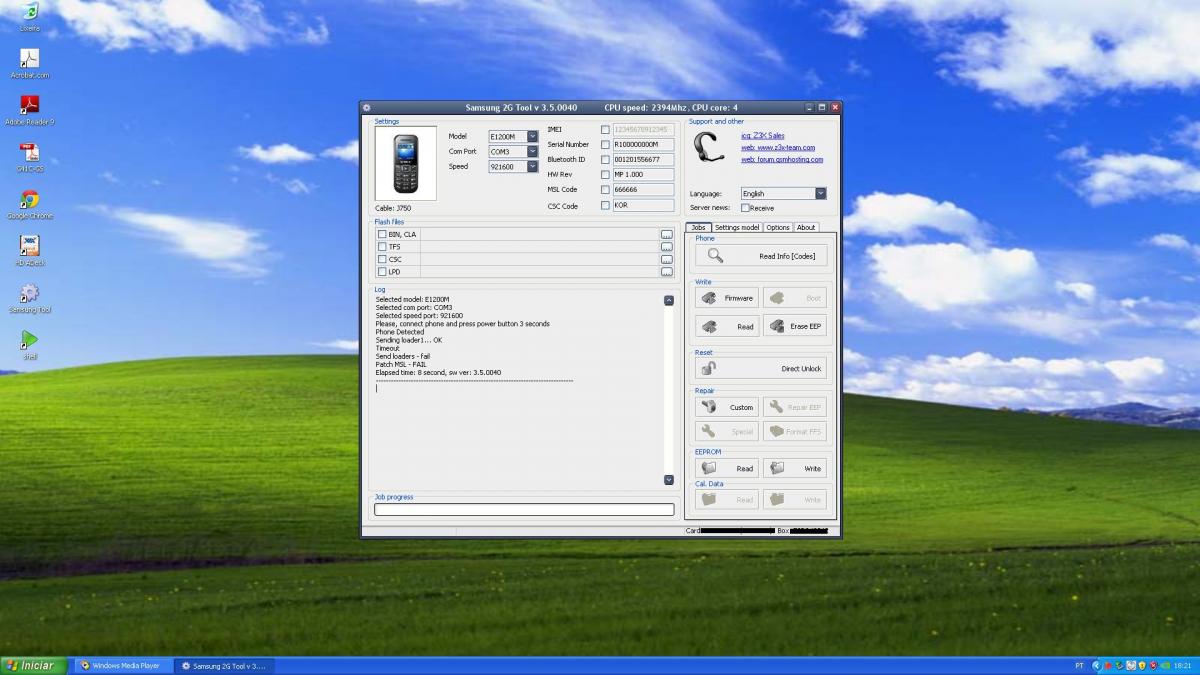This screenshot has height=675, width=1200.
Task: Click the 'Send loaders - fail' log line
Action: [x=404, y=356]
